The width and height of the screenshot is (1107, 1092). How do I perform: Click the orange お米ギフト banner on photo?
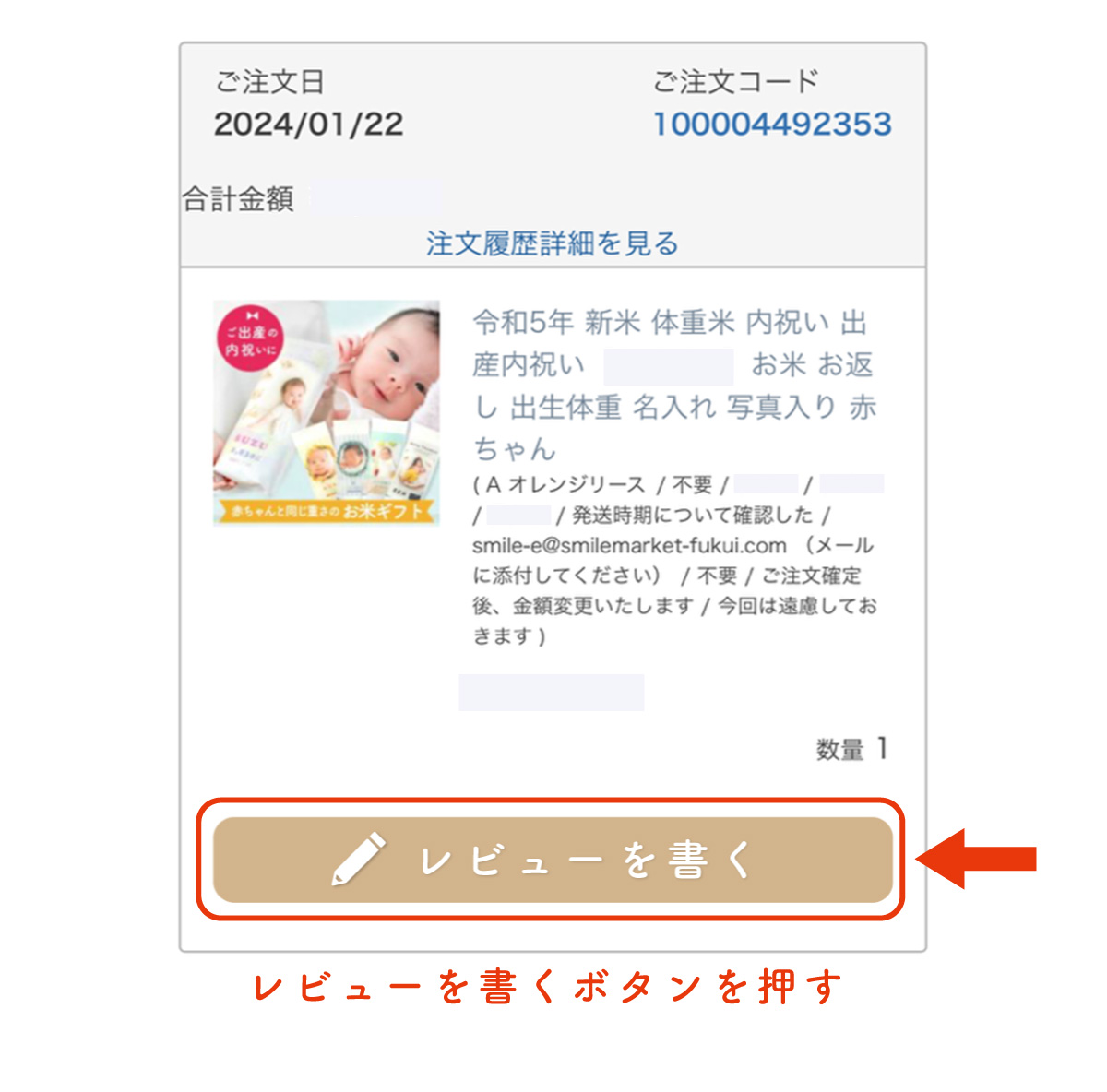pos(326,510)
